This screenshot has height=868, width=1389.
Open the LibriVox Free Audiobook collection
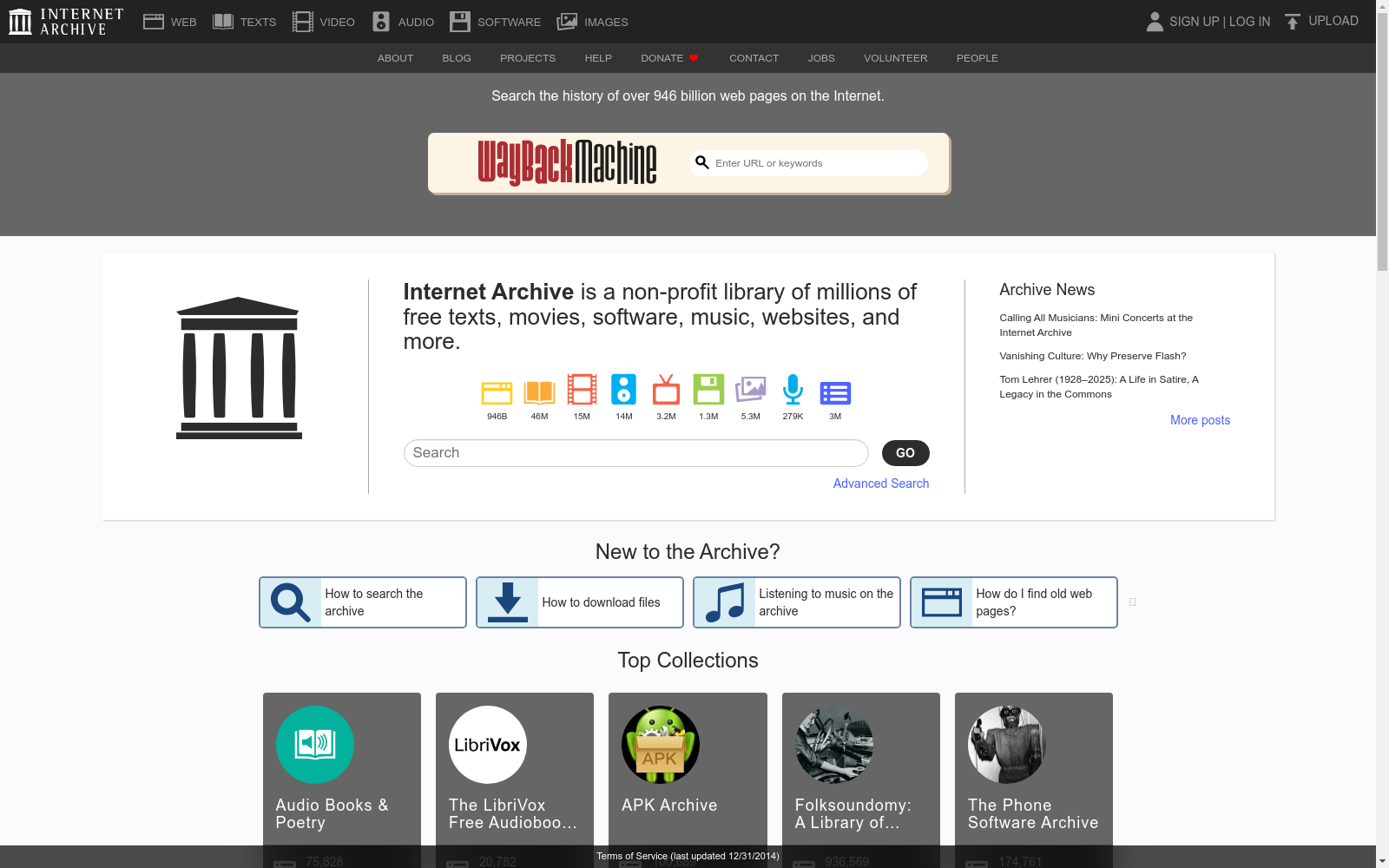(x=515, y=780)
